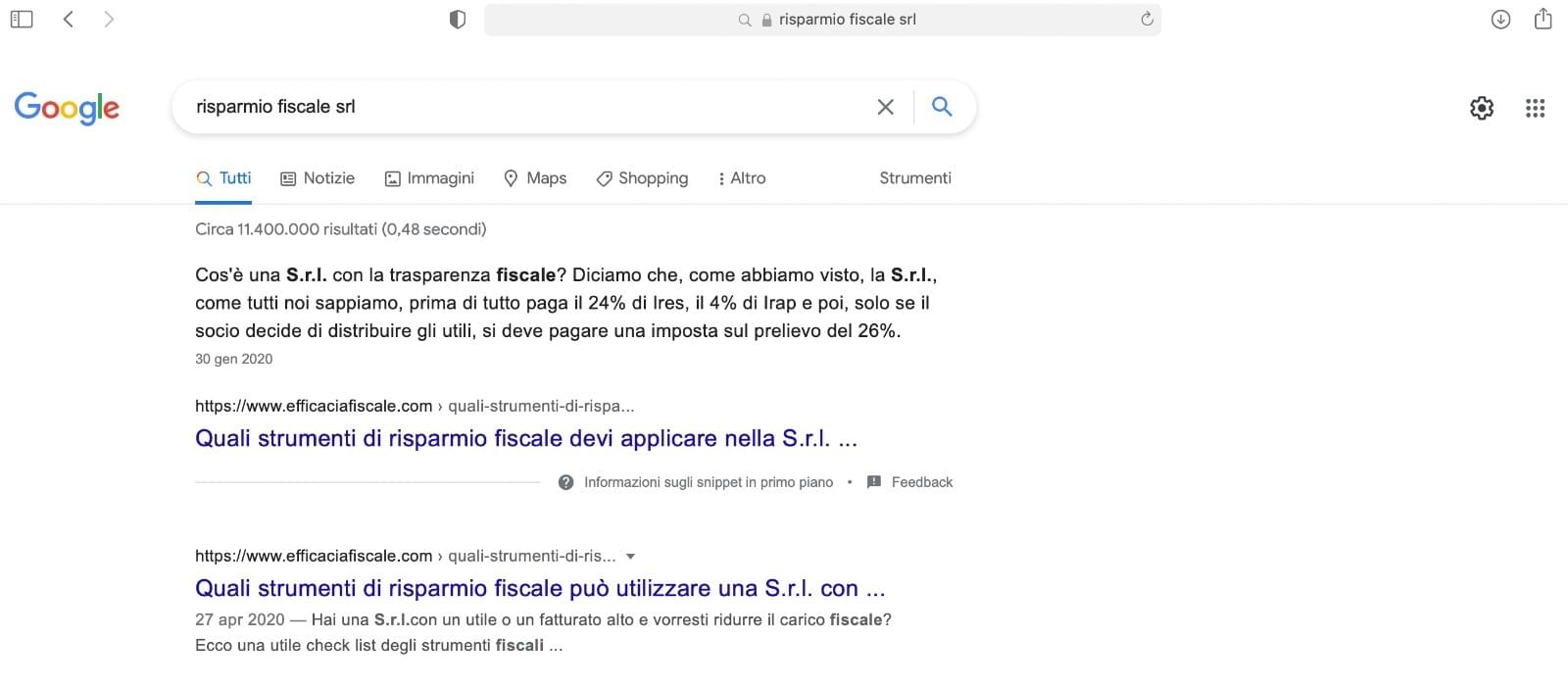Open 'Informazioni sugli snippet in primo piano'
Viewport: 1568px width, 688px height.
709,482
